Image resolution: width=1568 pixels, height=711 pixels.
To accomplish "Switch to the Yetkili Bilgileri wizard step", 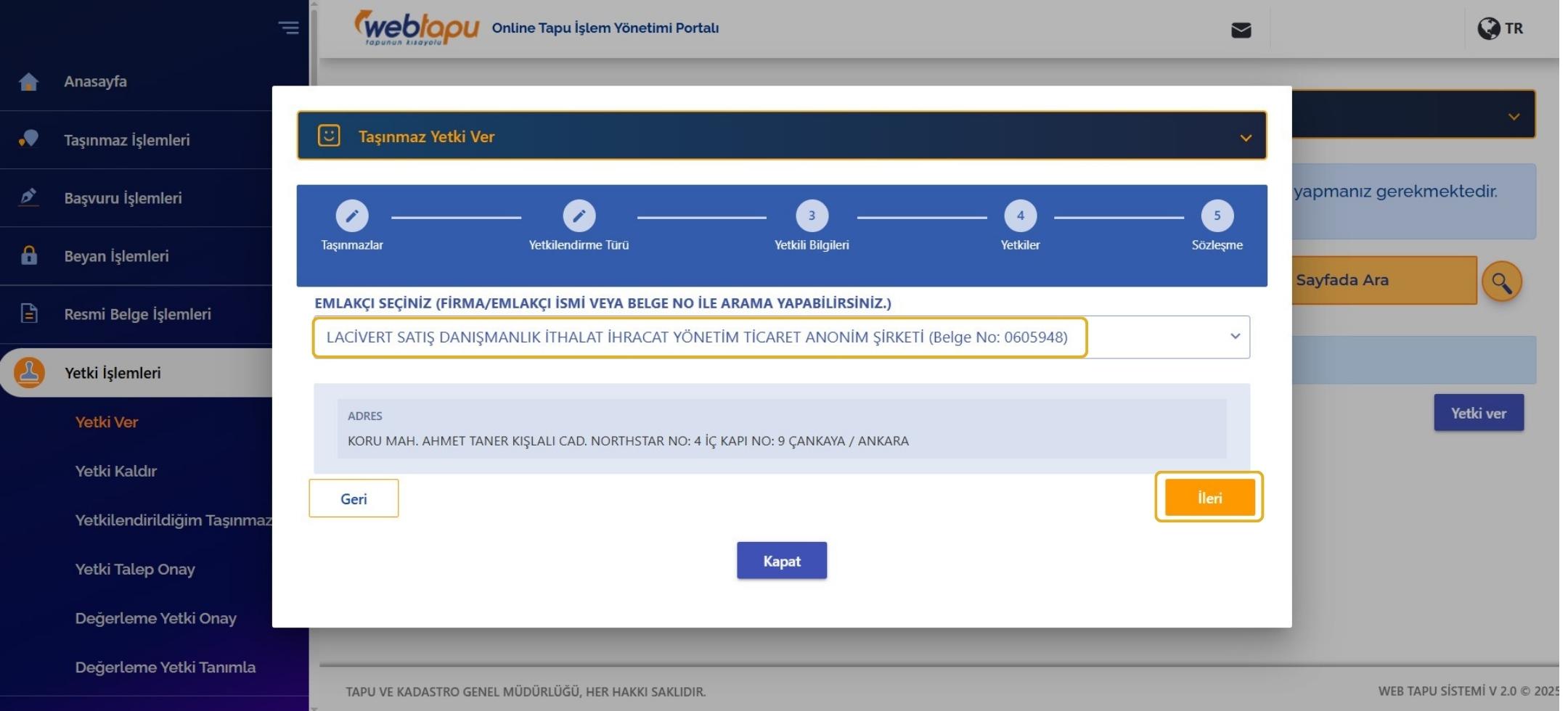I will [812, 215].
